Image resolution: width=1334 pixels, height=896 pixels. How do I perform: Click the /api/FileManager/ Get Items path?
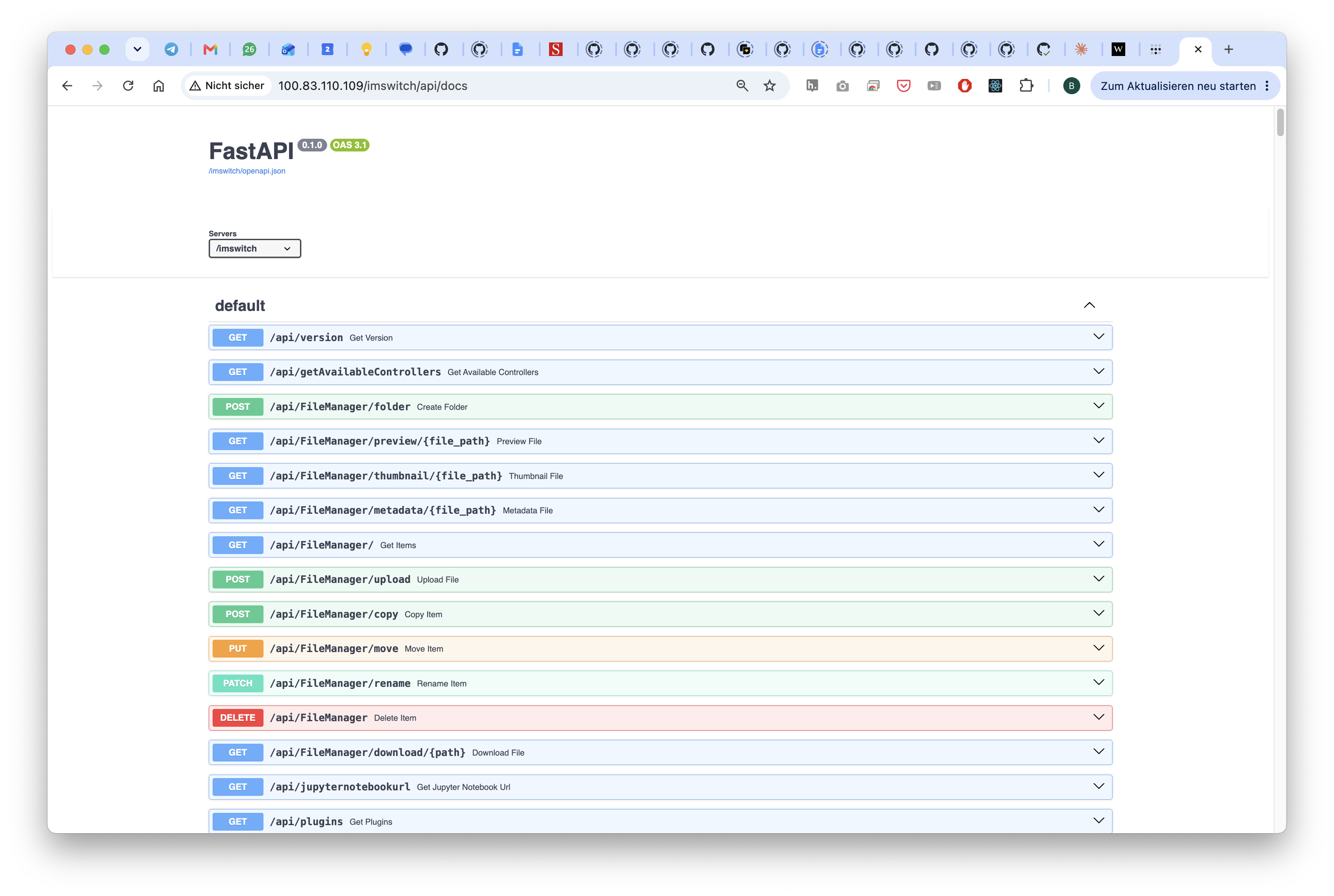(322, 545)
